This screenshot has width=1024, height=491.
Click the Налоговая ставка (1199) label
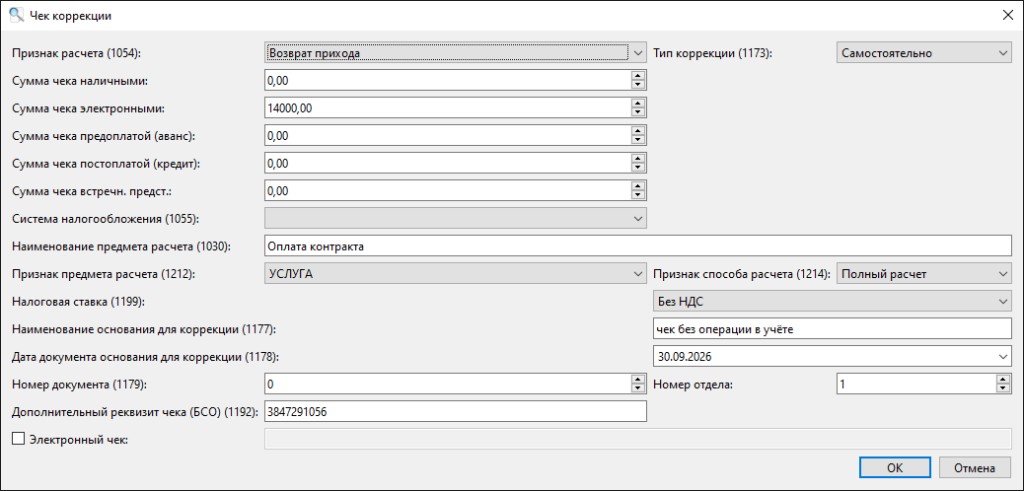[78, 301]
